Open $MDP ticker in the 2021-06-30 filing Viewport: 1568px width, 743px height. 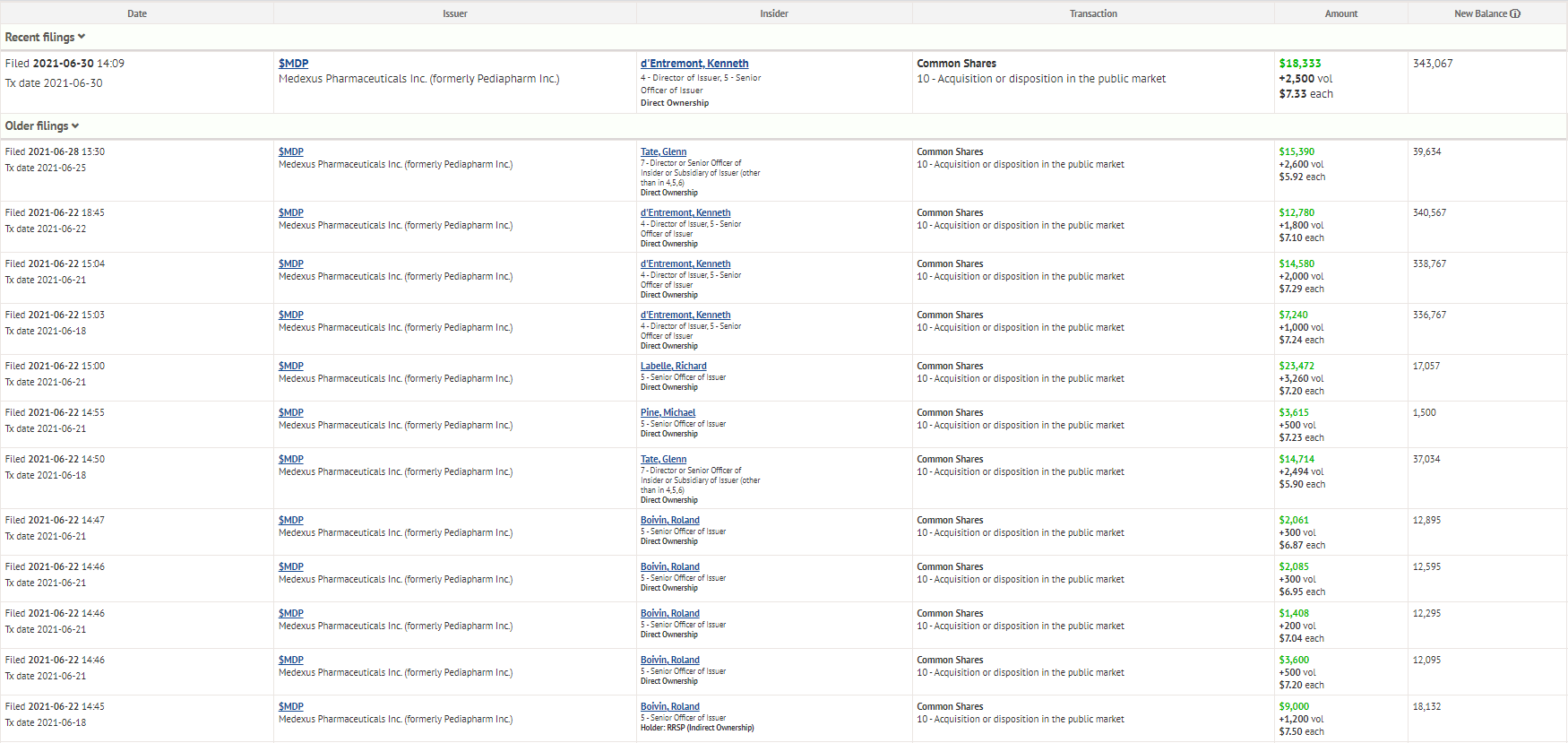point(293,64)
